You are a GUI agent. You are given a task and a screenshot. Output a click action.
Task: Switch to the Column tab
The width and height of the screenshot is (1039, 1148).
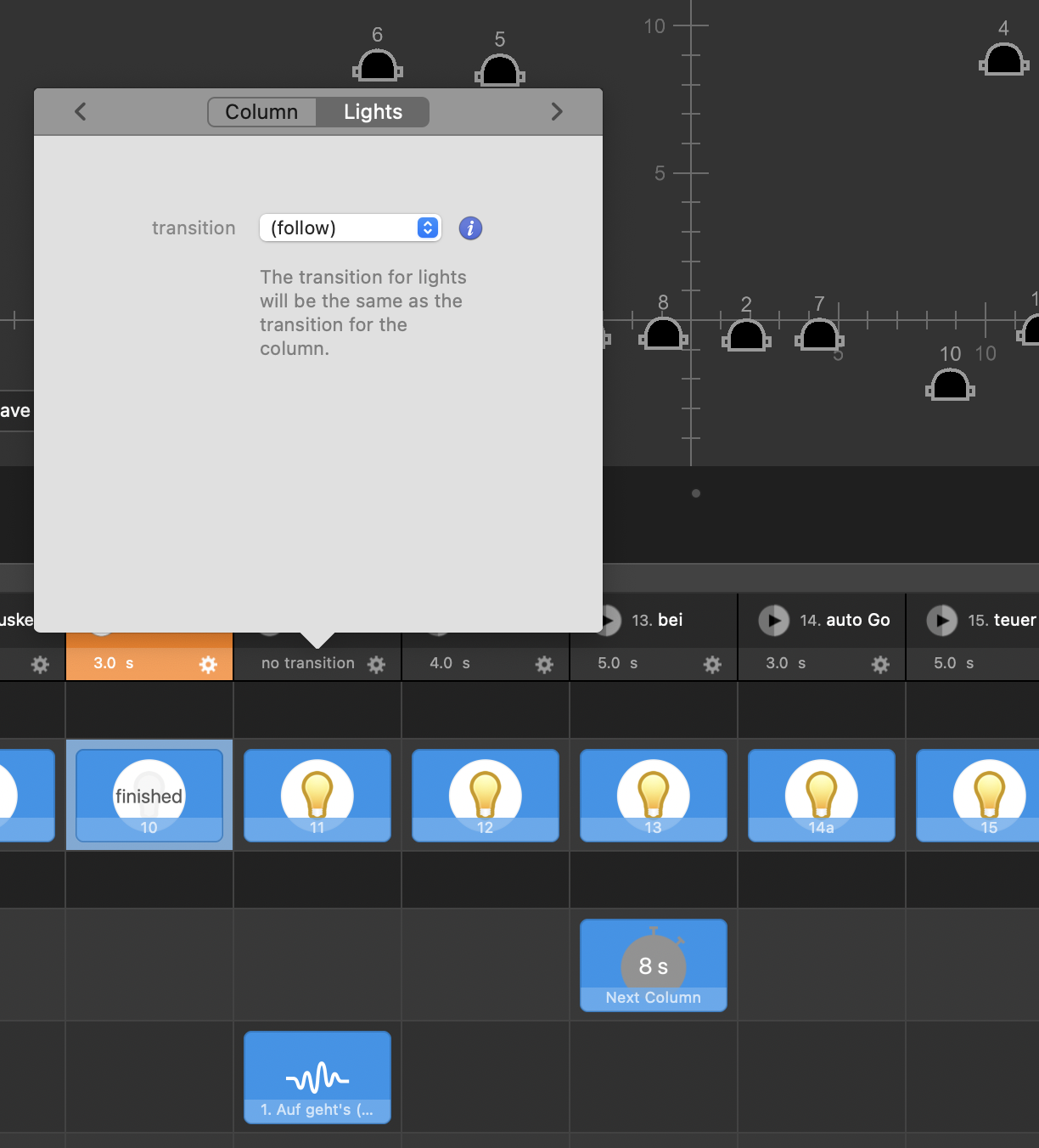pos(261,112)
